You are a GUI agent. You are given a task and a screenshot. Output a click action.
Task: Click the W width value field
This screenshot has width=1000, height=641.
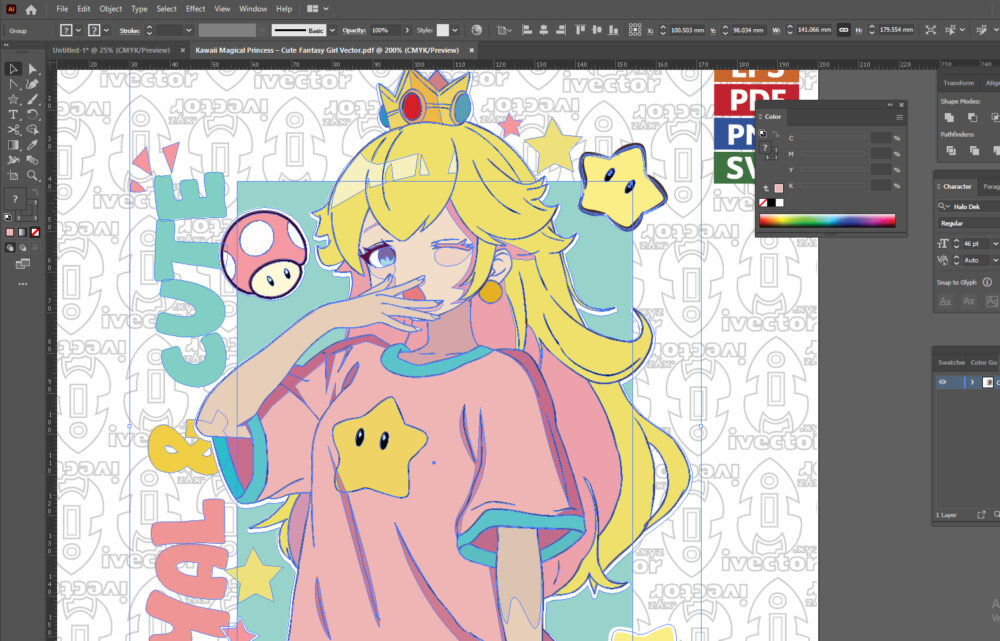(815, 30)
